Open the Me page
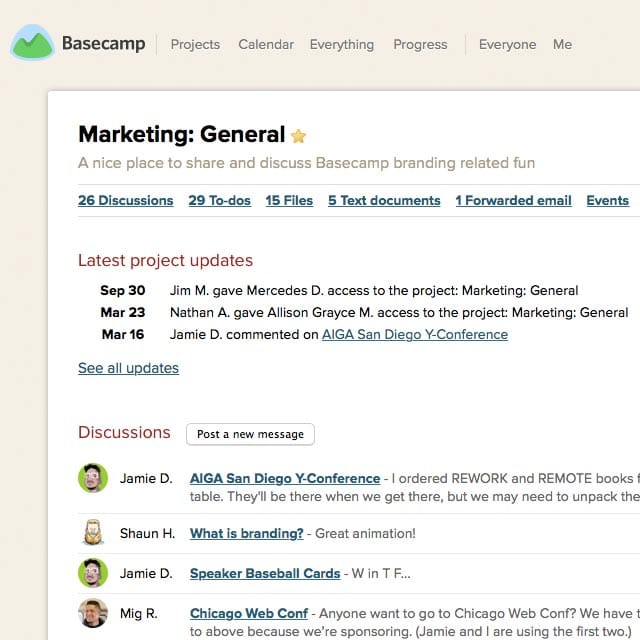640x640 pixels. [x=562, y=44]
